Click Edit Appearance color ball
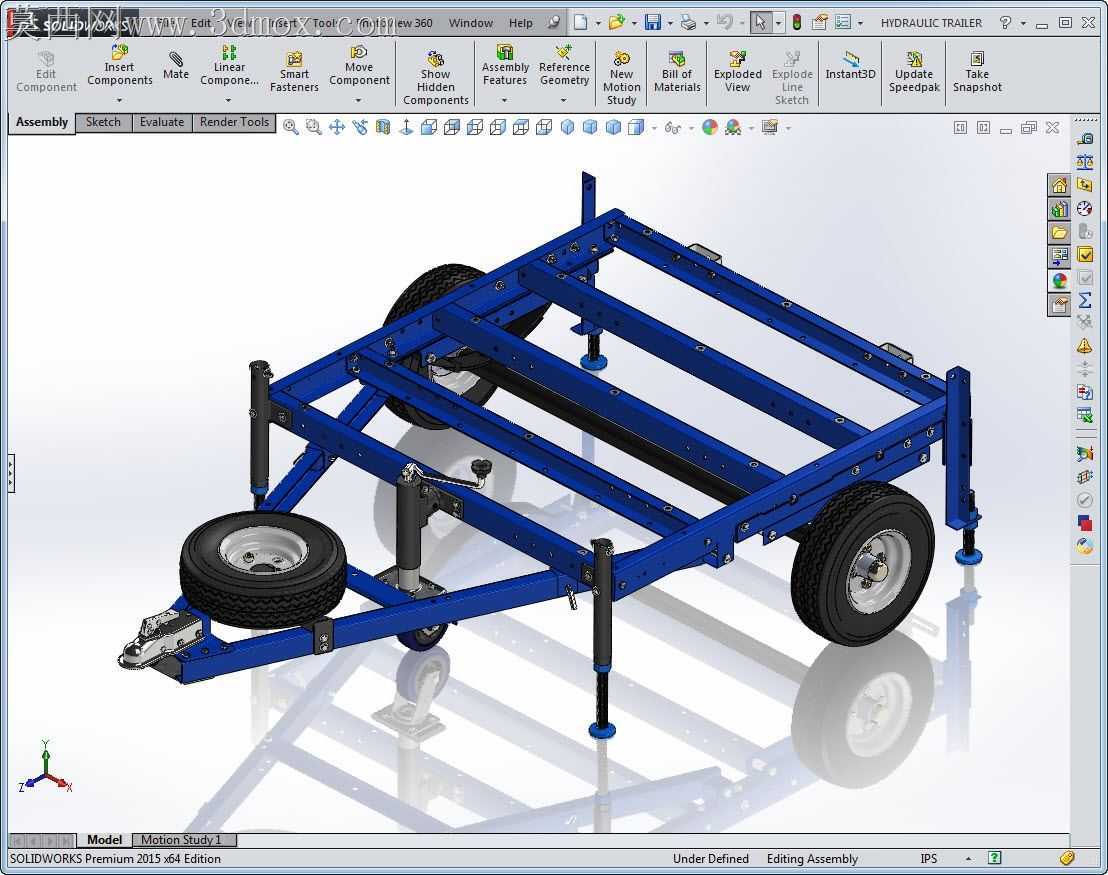Viewport: 1108px width, 875px height. point(710,127)
